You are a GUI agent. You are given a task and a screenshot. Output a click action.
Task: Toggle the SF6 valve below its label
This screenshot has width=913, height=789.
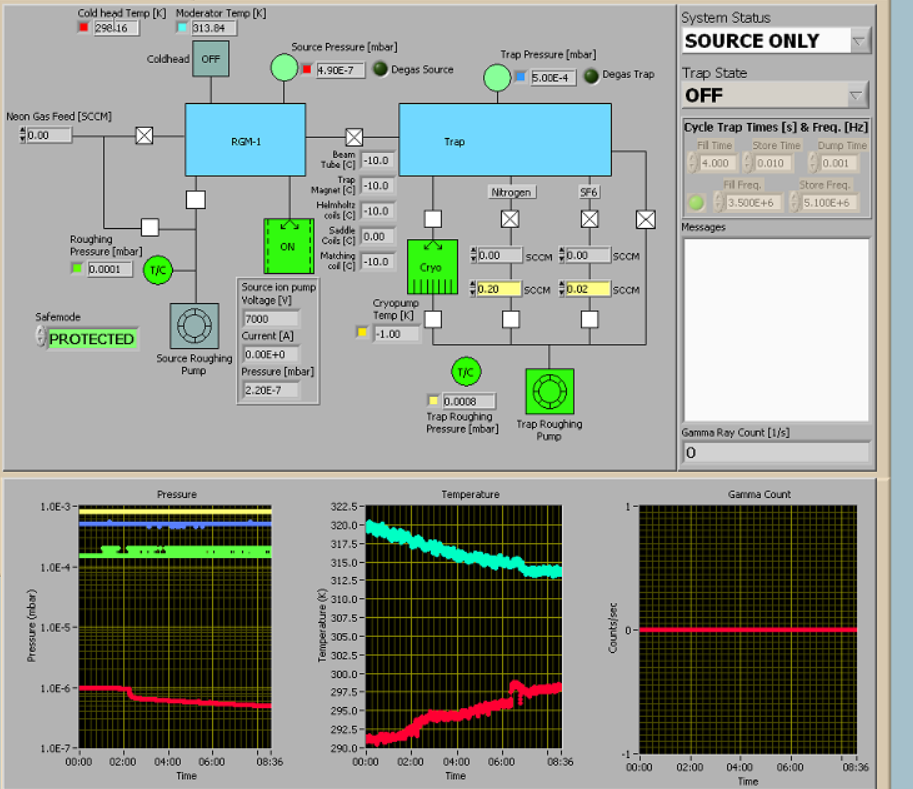590,218
